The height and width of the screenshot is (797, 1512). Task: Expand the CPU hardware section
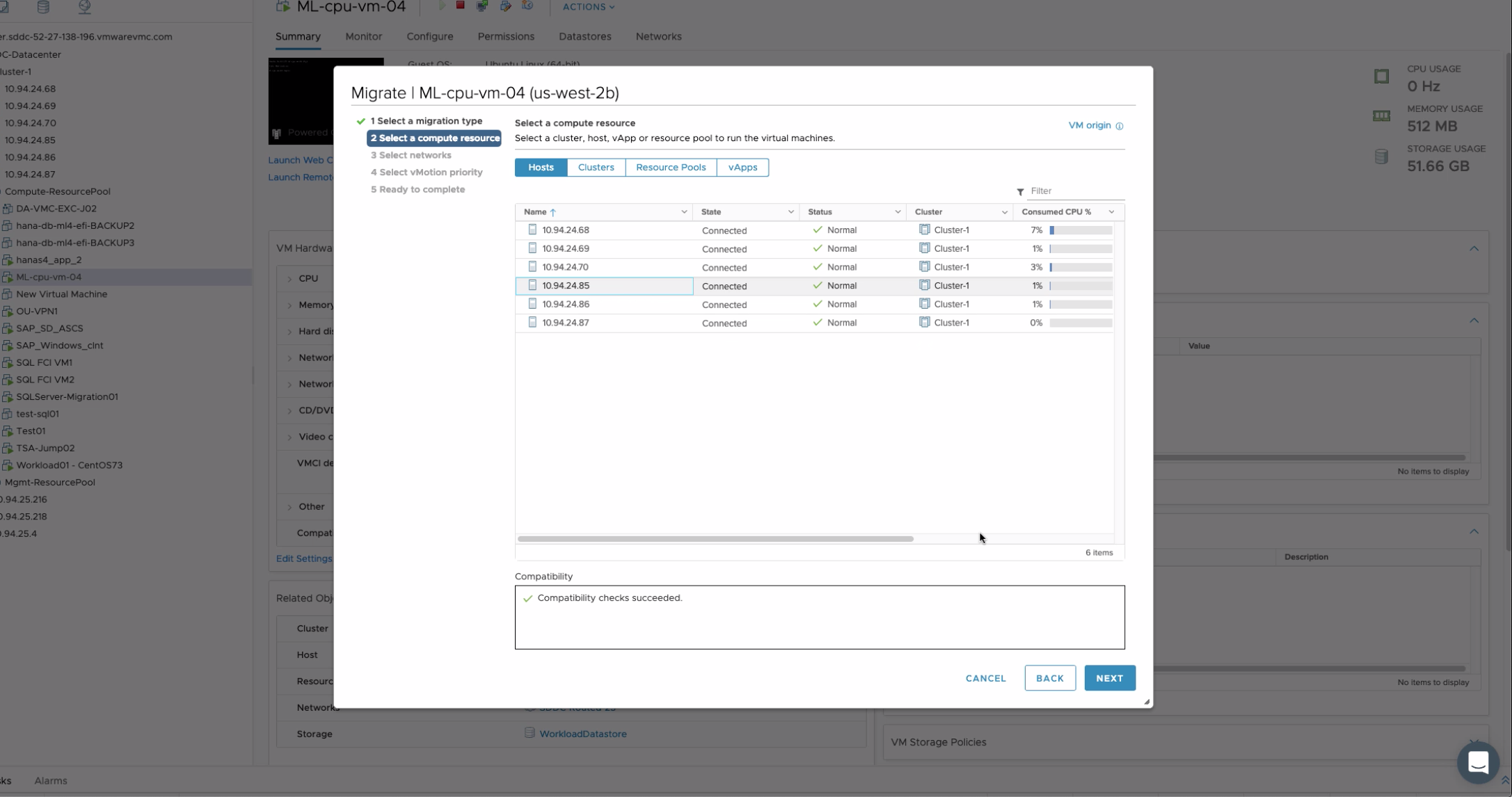click(x=289, y=279)
